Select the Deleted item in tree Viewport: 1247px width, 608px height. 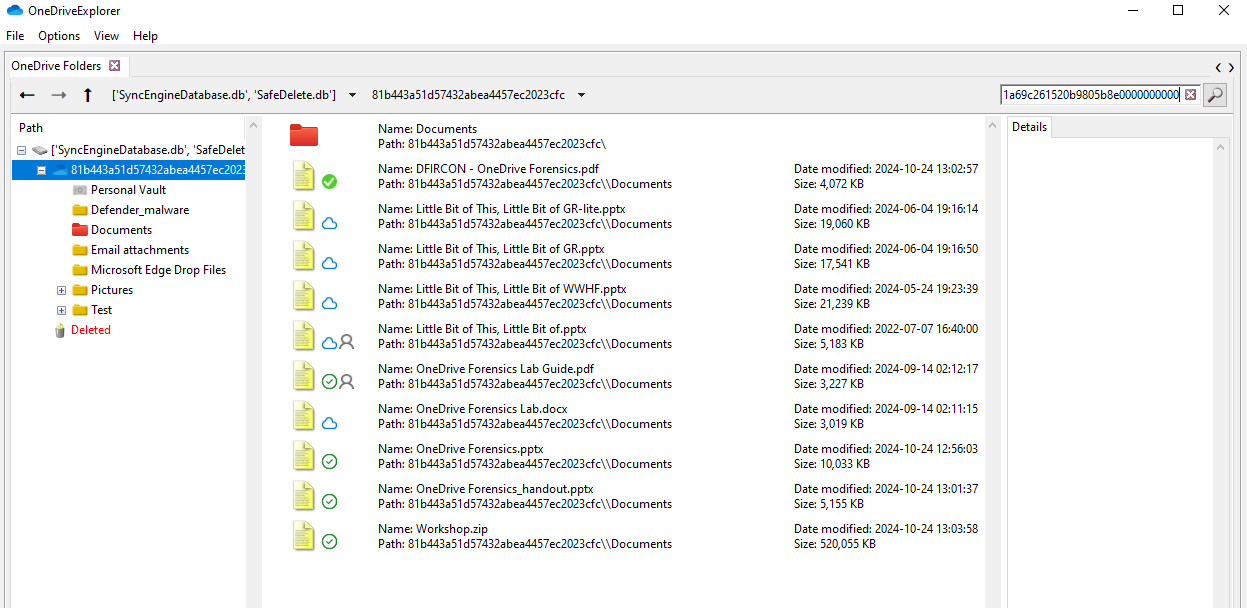(90, 330)
